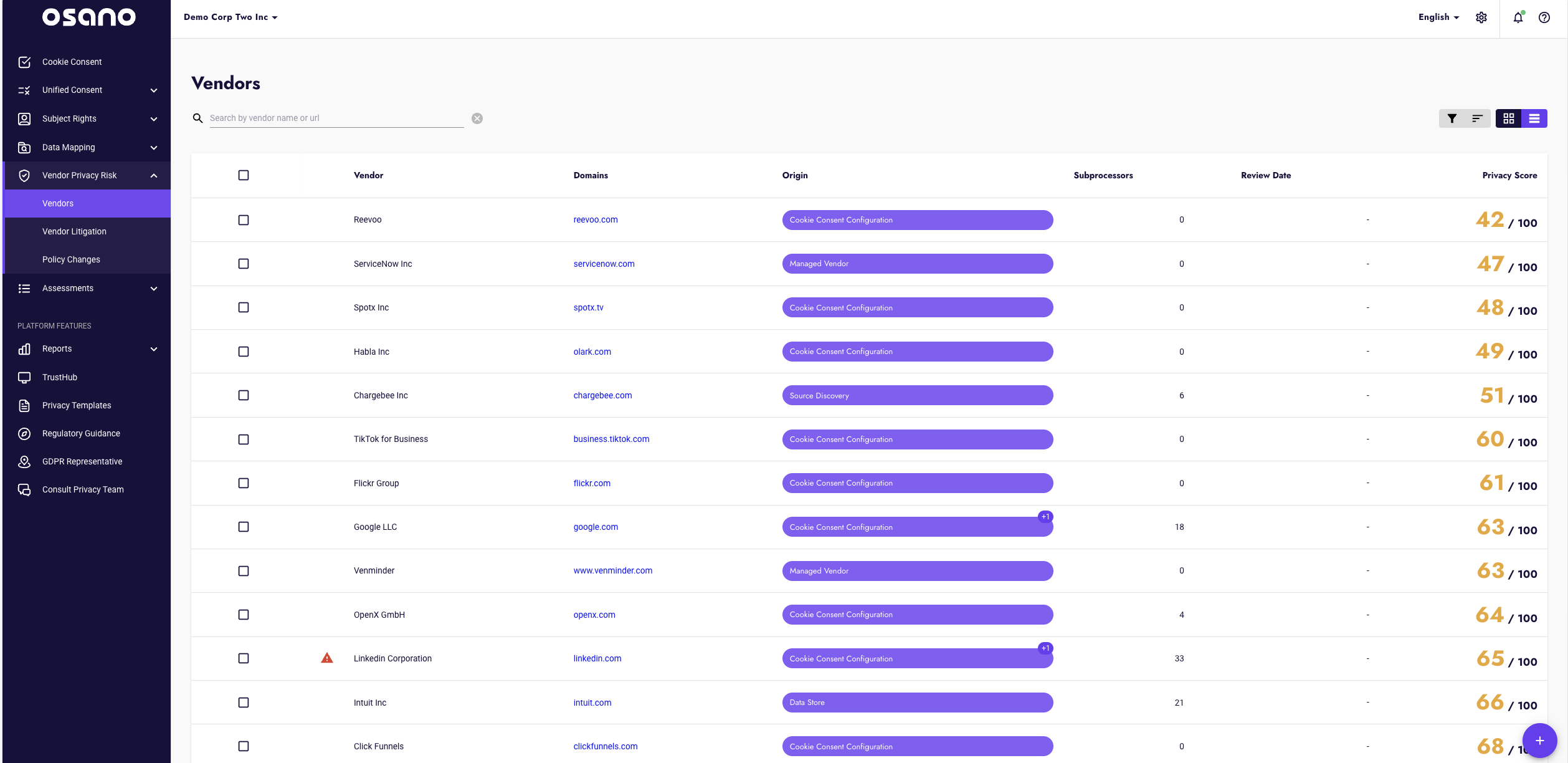
Task: Open Demo Corp Two Inc dropdown
Action: [x=230, y=17]
